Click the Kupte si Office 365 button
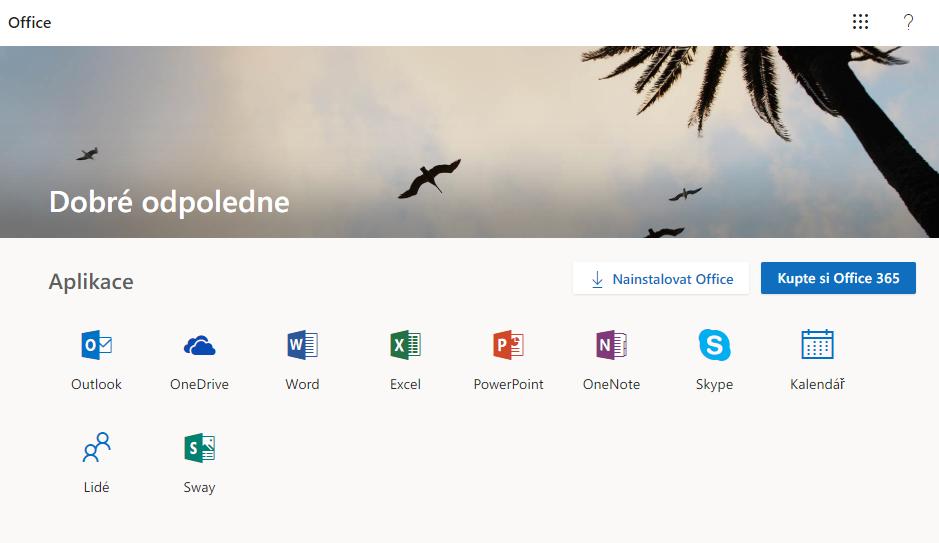The height and width of the screenshot is (543, 939). pos(838,278)
